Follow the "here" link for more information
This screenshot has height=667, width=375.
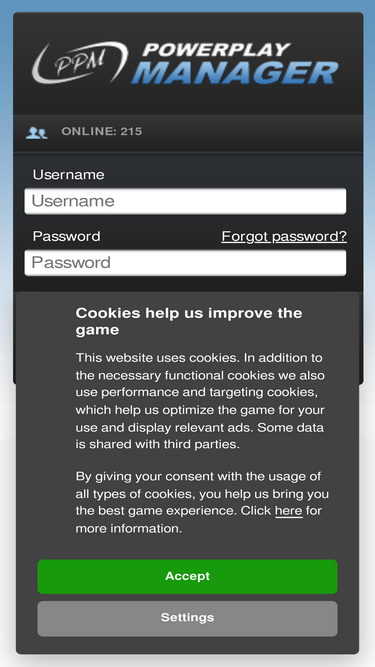tap(289, 511)
